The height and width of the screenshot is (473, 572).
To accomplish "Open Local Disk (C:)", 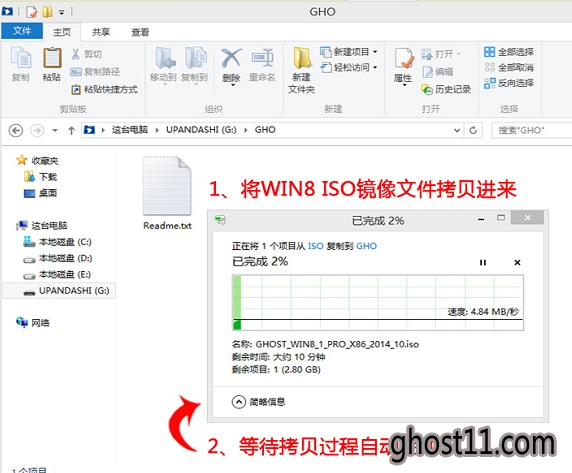I will click(x=57, y=242).
